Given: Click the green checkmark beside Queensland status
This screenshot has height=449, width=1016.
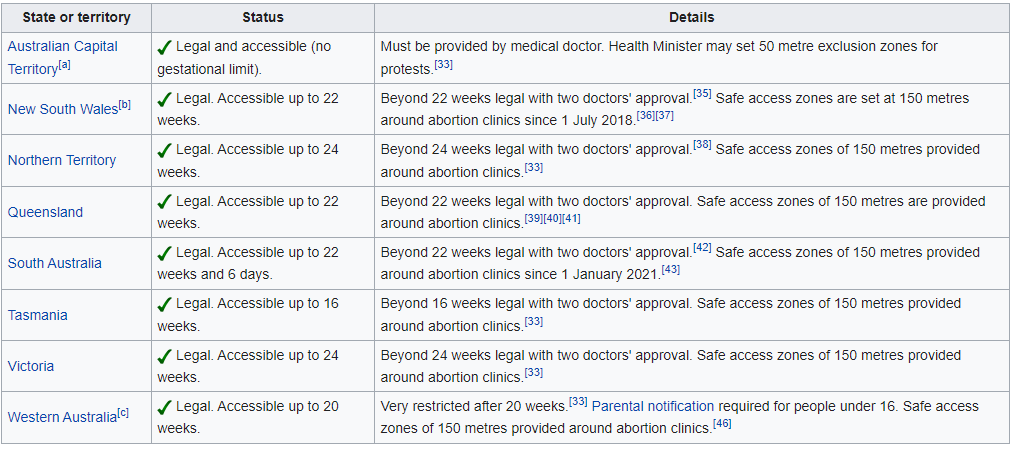Looking at the screenshot, I should 165,201.
